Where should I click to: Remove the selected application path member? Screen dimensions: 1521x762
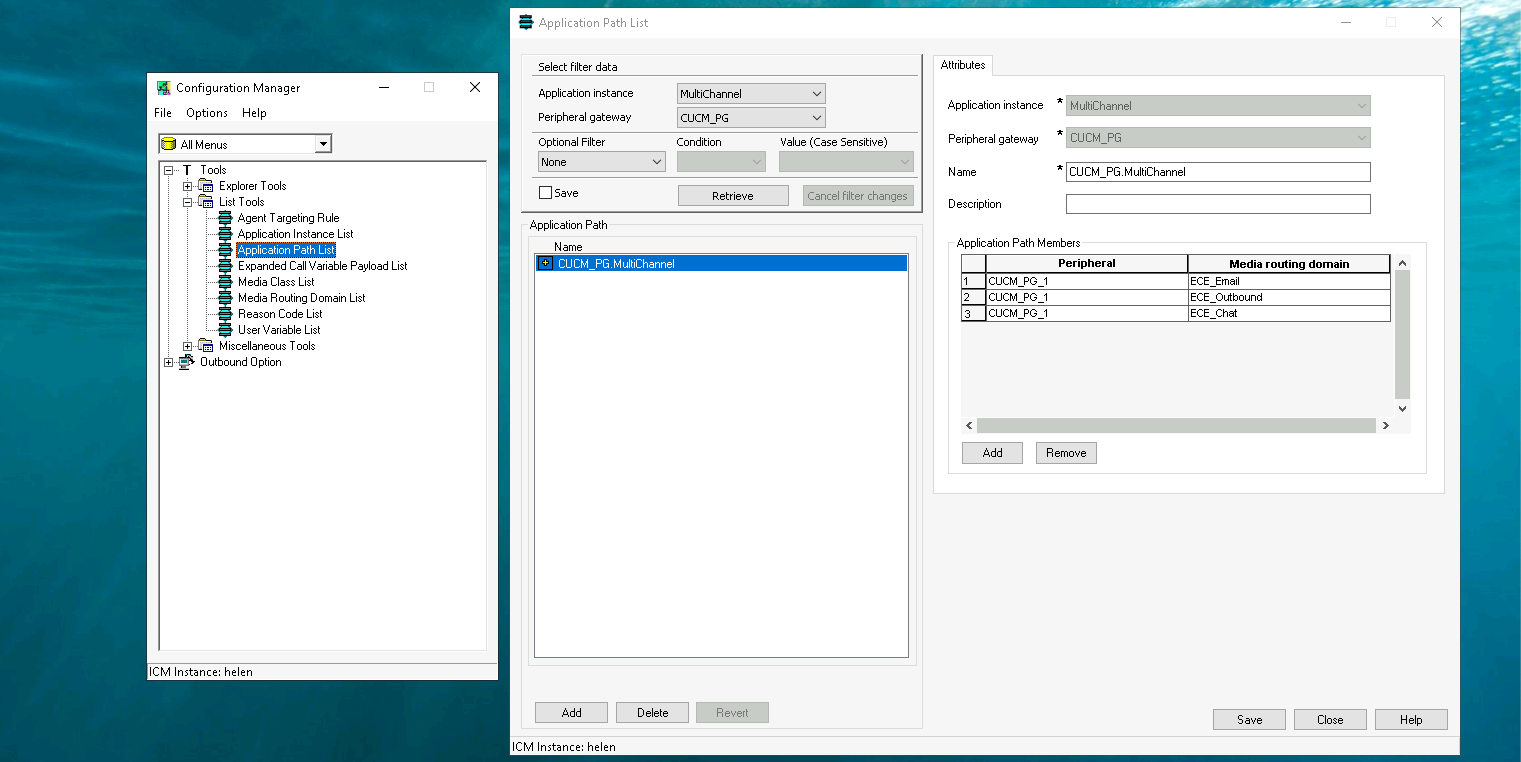[1066, 453]
